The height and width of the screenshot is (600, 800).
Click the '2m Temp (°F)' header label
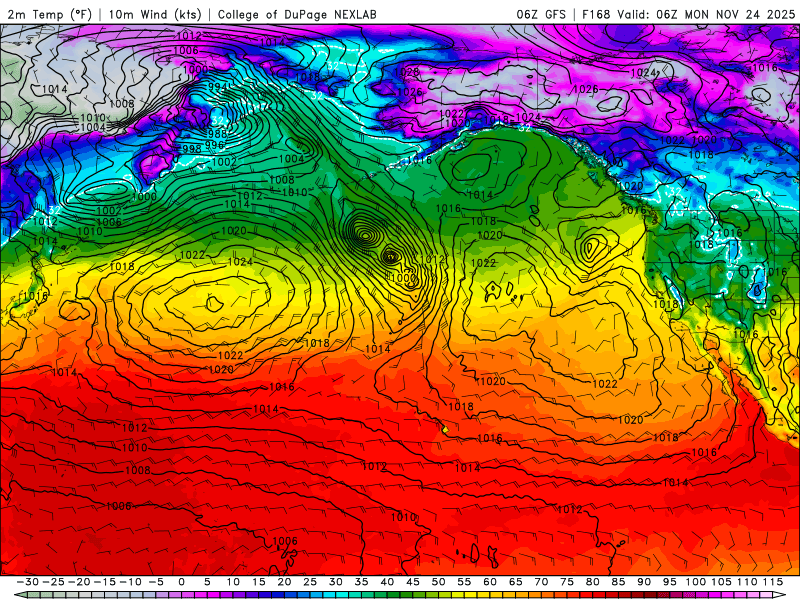49,14
